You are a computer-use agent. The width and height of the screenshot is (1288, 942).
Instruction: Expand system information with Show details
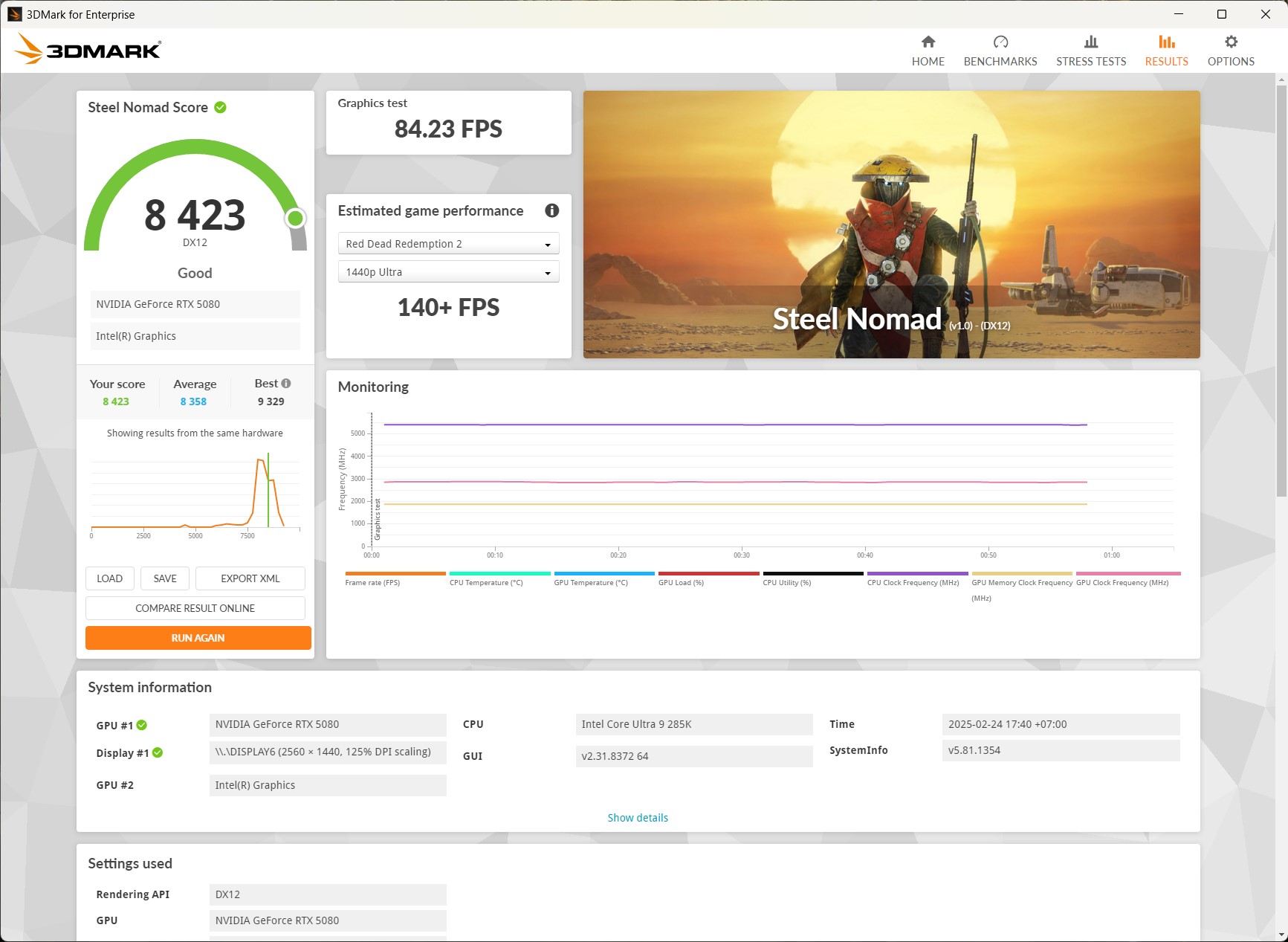[x=638, y=818]
